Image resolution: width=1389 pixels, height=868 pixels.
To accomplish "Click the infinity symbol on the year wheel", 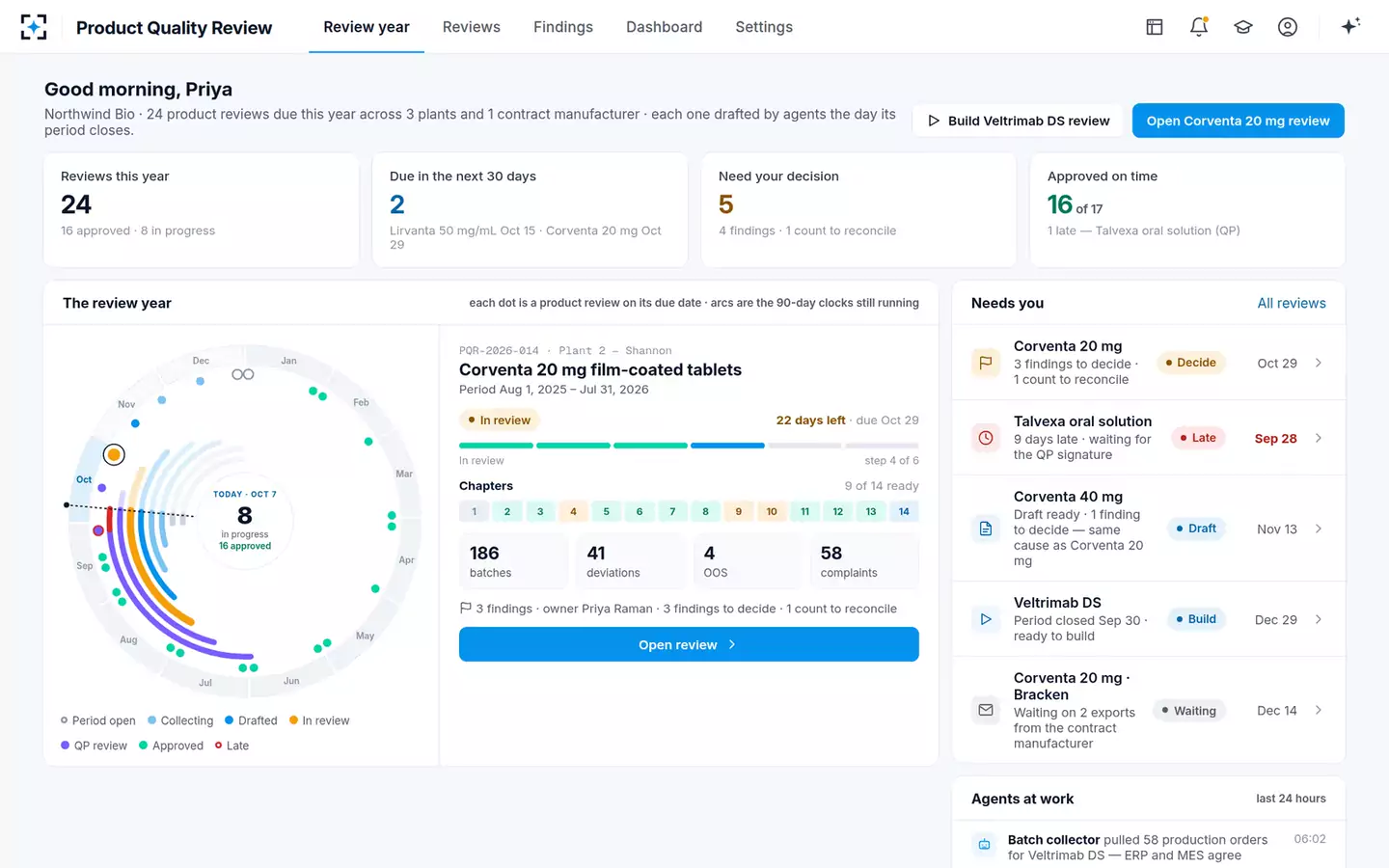I will coord(243,374).
